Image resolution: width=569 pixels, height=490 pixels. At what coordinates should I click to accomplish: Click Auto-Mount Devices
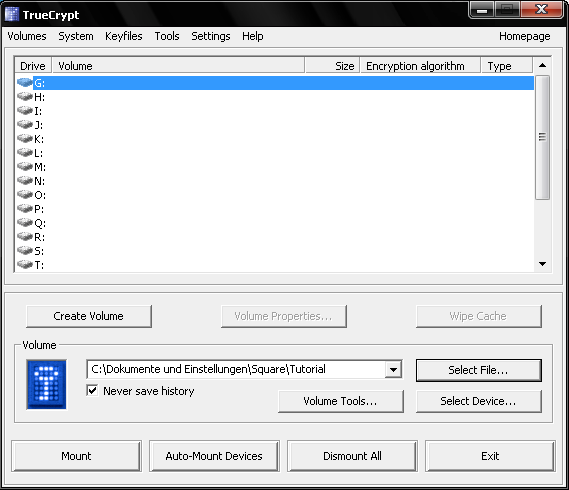214,456
